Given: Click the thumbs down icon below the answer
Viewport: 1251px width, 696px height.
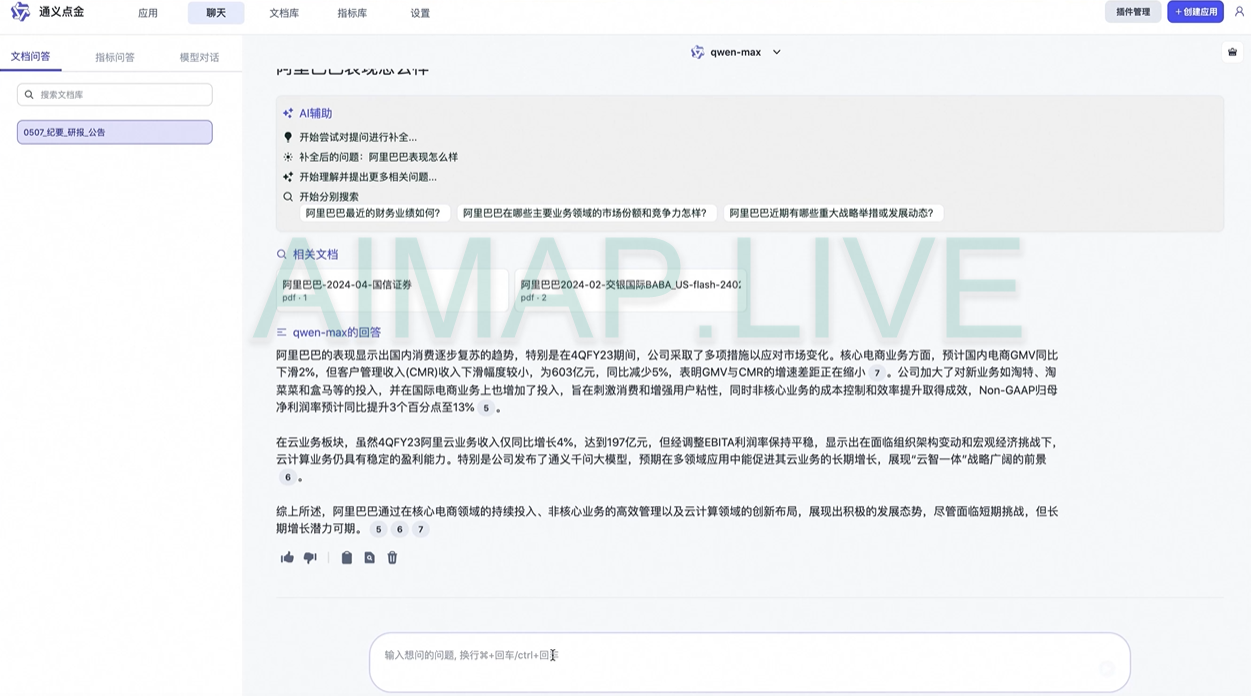Looking at the screenshot, I should pos(310,558).
